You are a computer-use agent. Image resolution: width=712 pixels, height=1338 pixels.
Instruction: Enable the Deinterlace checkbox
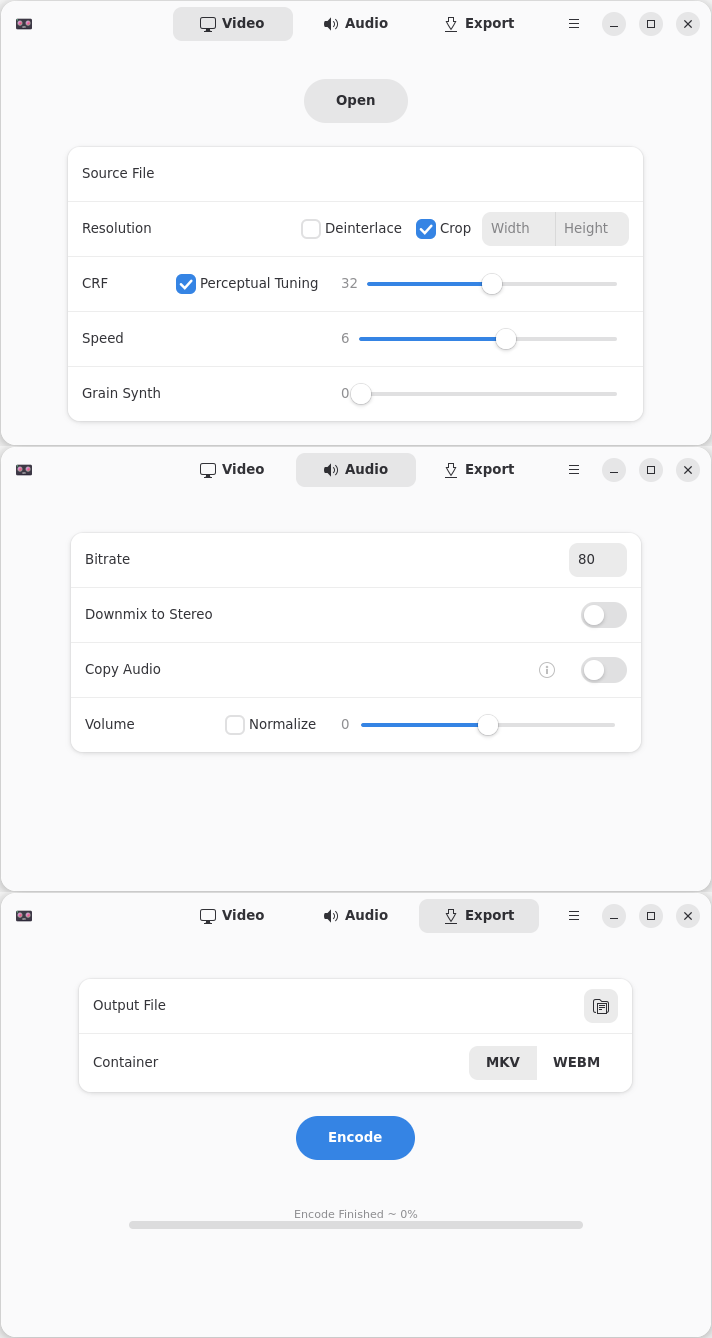tap(311, 229)
